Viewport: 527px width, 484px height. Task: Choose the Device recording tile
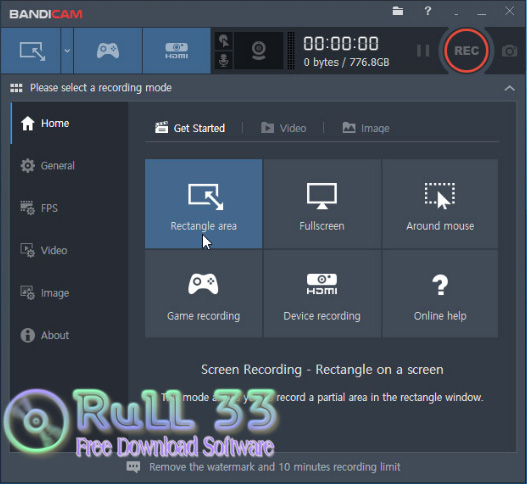pos(322,294)
